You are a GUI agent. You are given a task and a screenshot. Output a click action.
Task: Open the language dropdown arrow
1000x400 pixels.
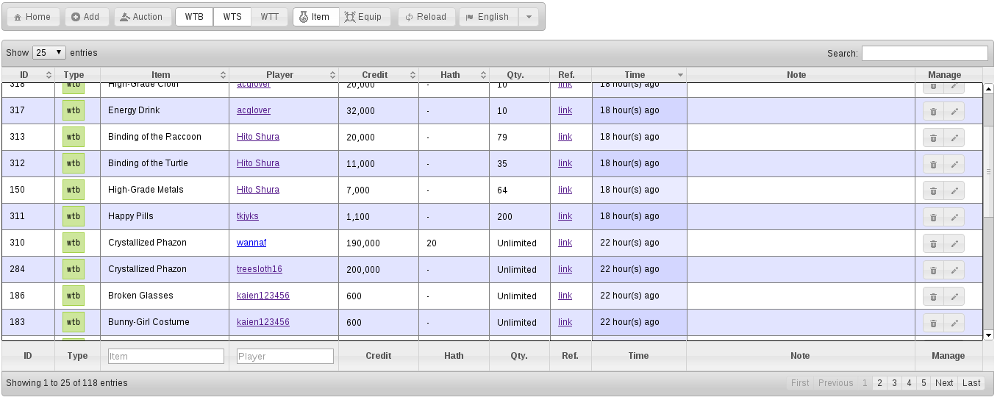(x=528, y=17)
